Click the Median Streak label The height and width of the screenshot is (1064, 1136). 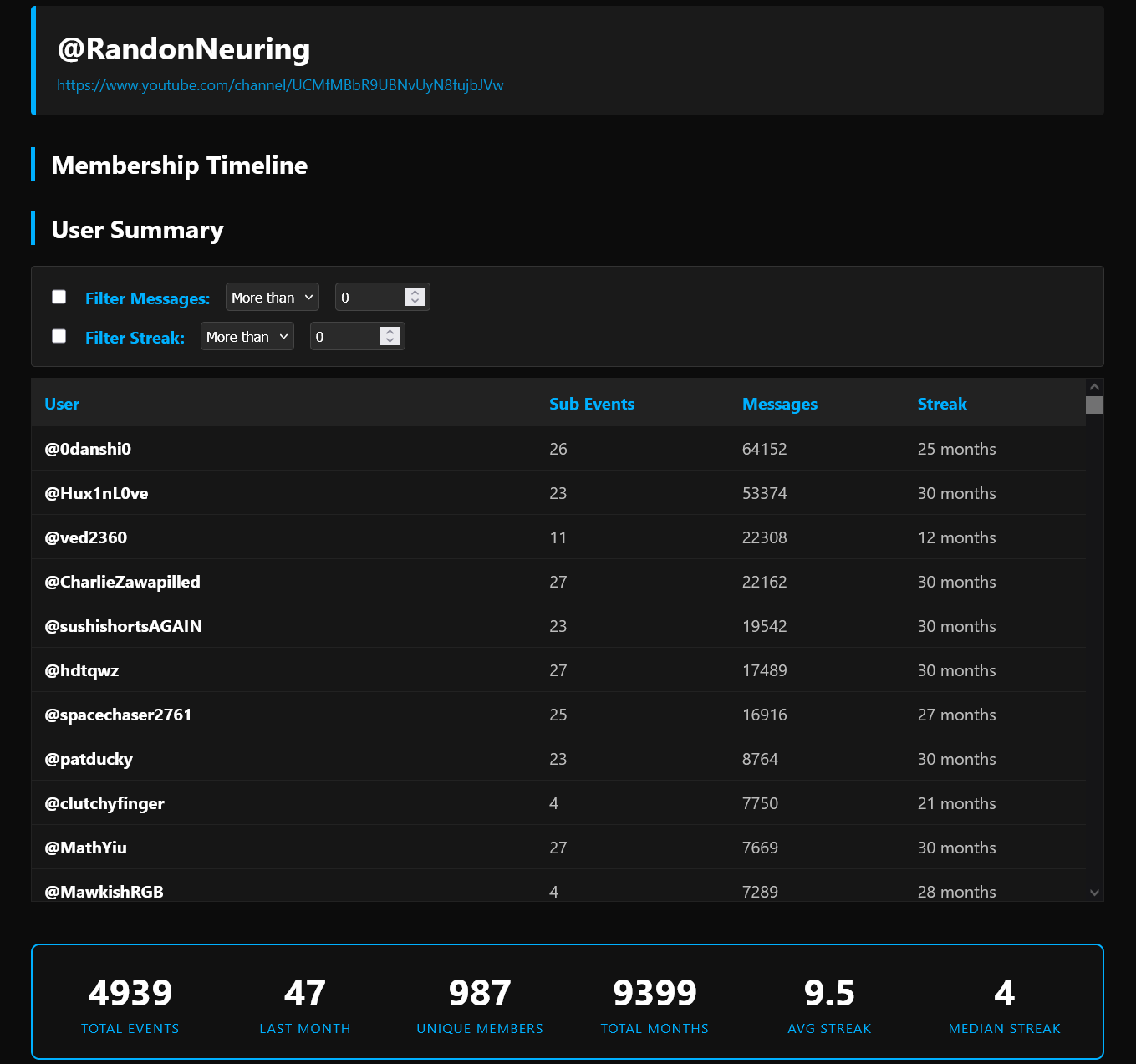tap(1005, 1029)
